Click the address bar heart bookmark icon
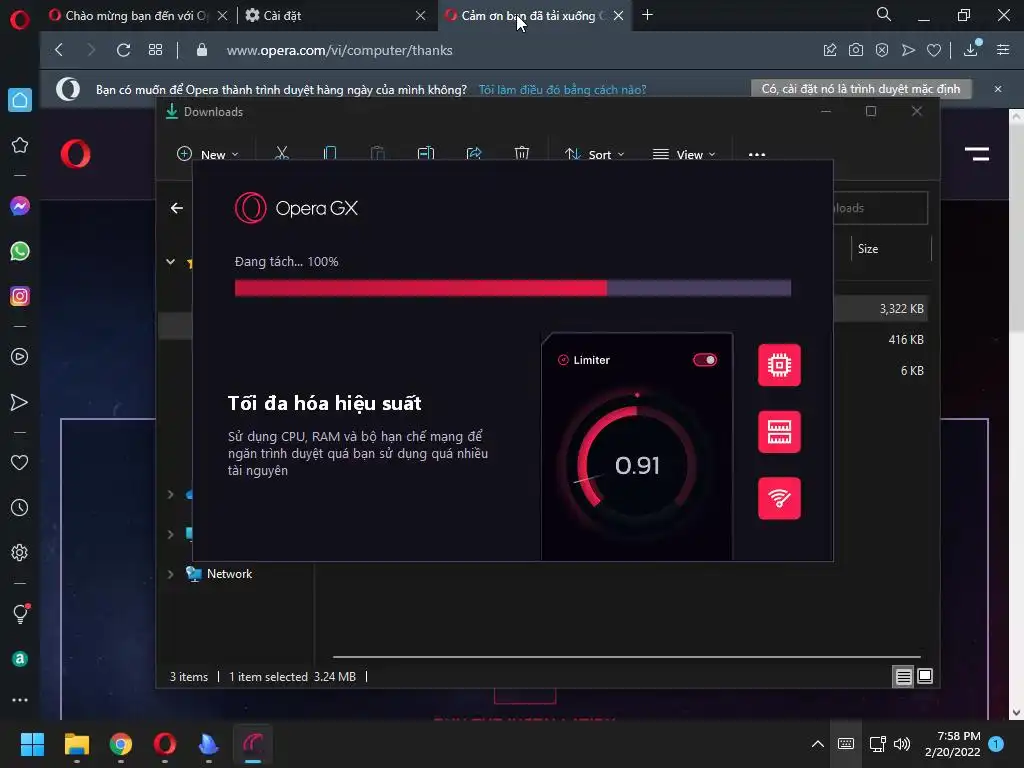Screen dimensions: 1024x768 (934, 50)
